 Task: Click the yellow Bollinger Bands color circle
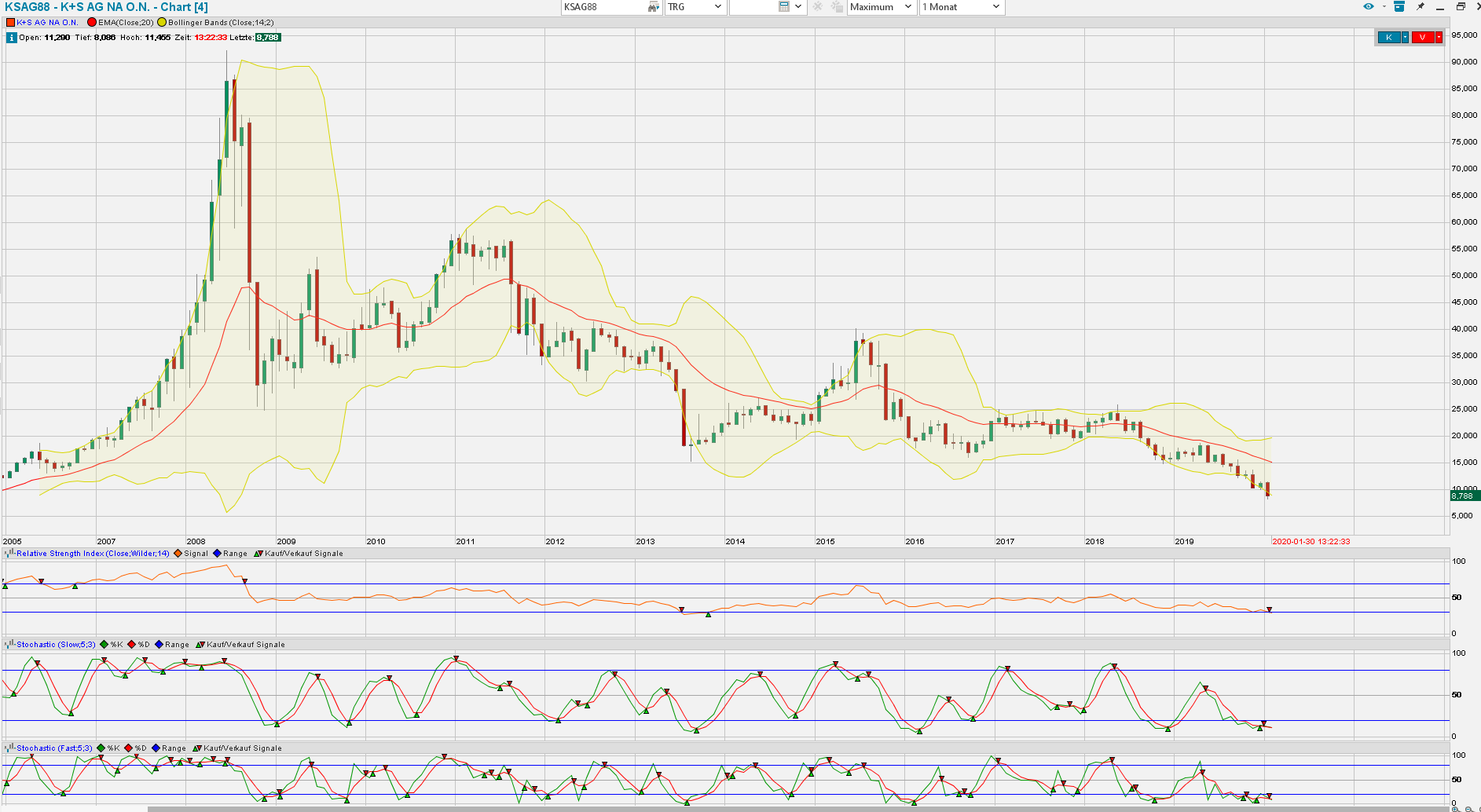162,23
